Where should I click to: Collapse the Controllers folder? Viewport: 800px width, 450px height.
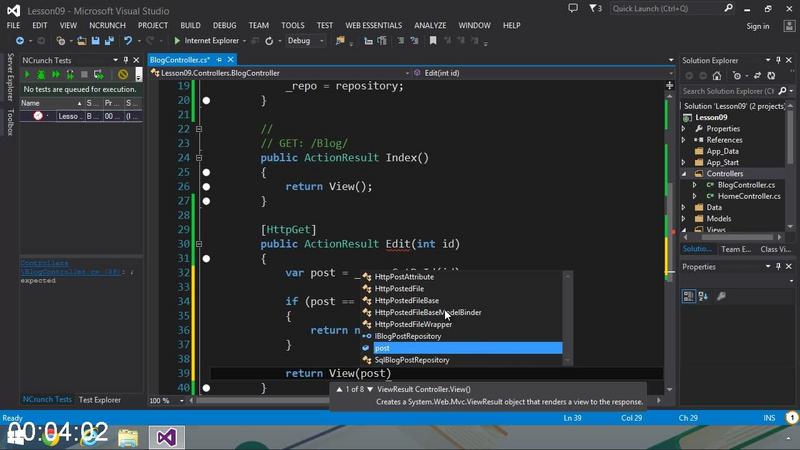[684, 173]
